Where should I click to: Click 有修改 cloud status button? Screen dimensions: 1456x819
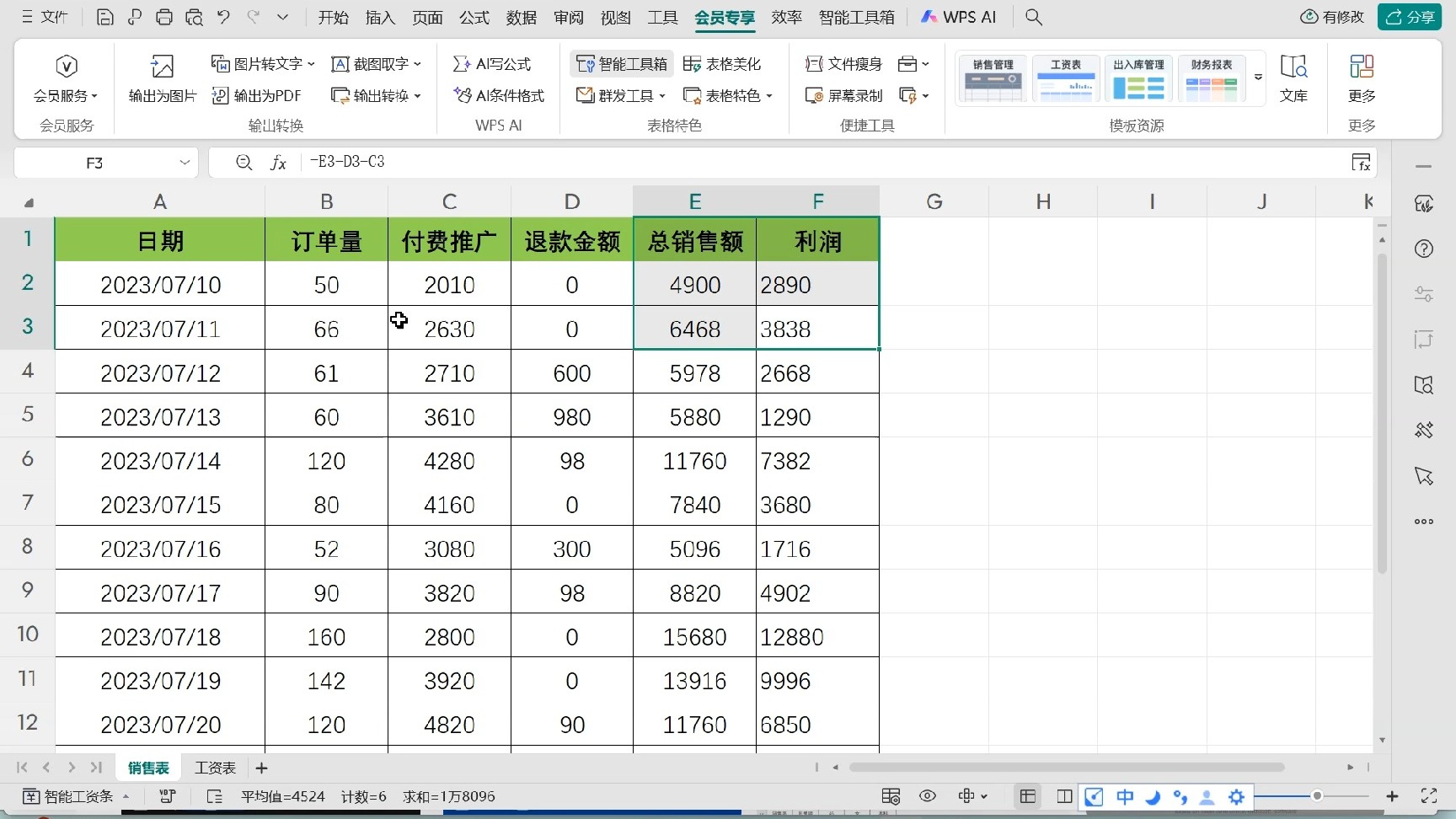click(1332, 17)
